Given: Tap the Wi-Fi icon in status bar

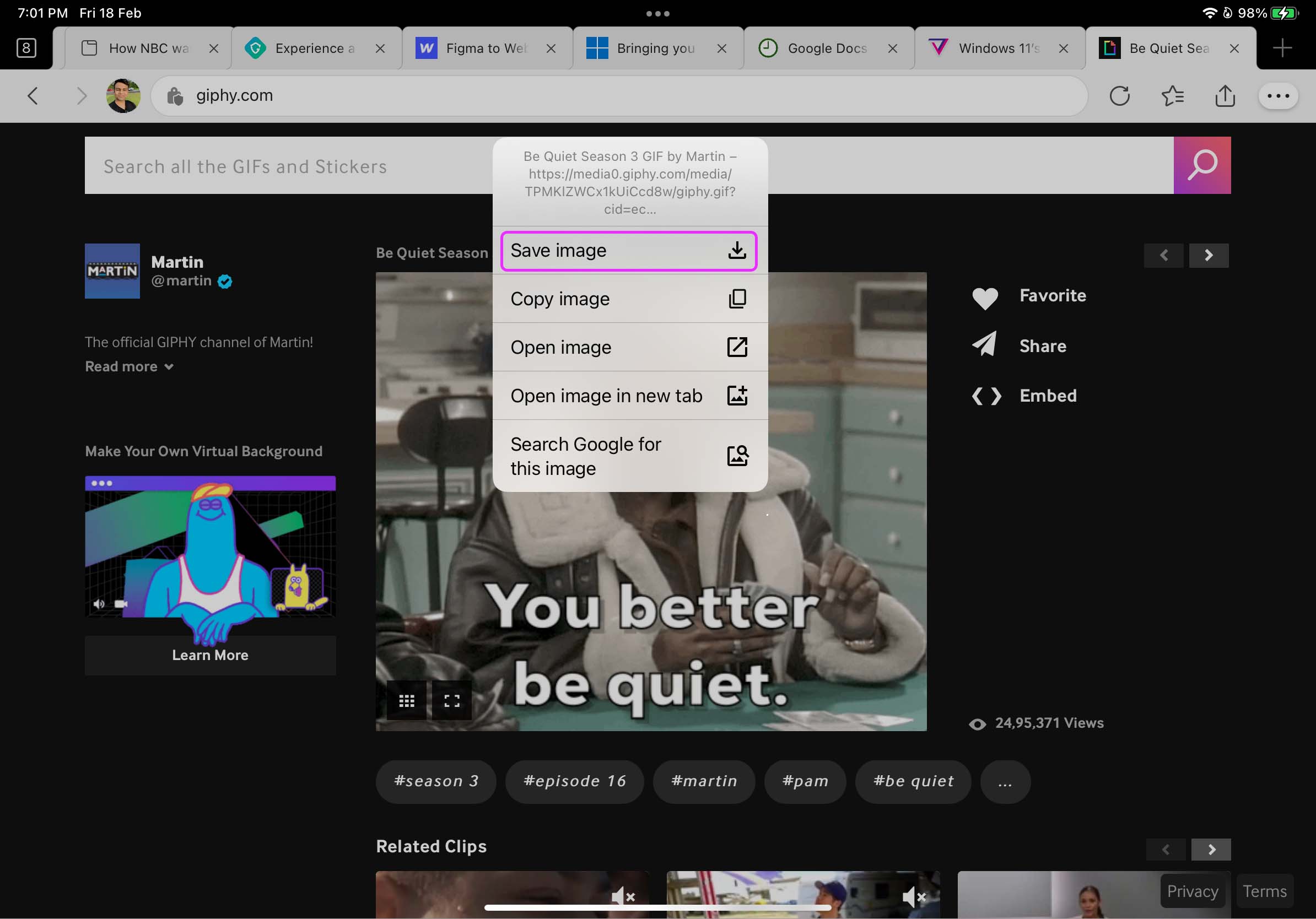Looking at the screenshot, I should (x=1210, y=13).
